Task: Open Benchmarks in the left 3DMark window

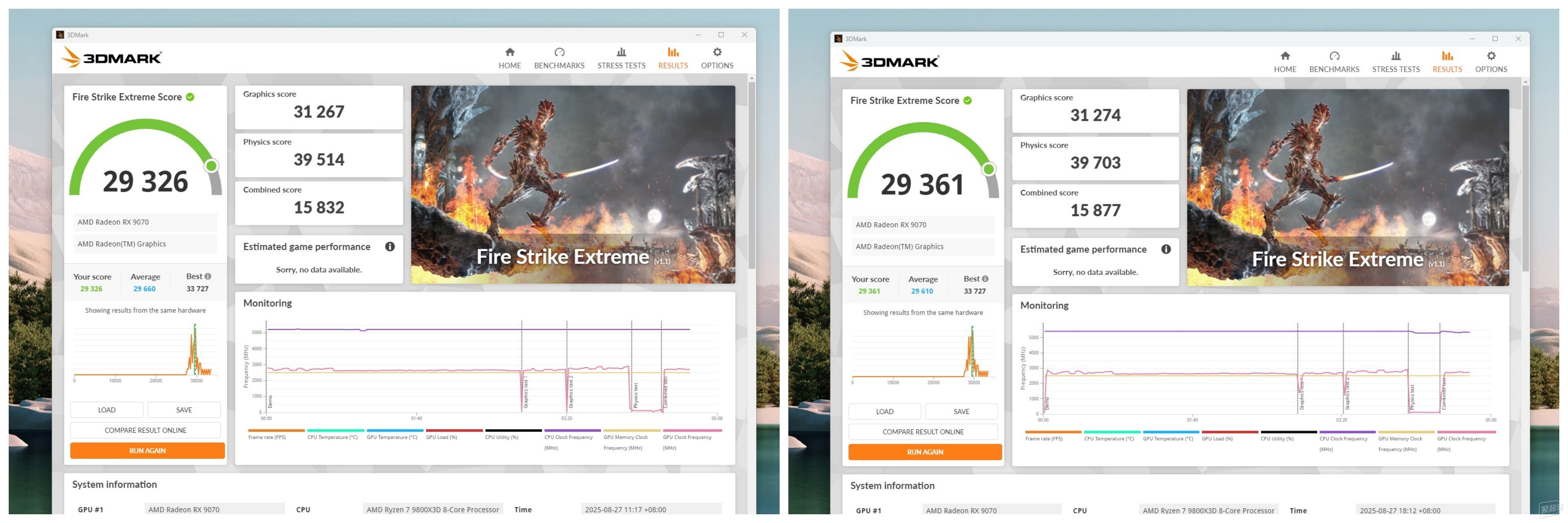Action: tap(559, 58)
